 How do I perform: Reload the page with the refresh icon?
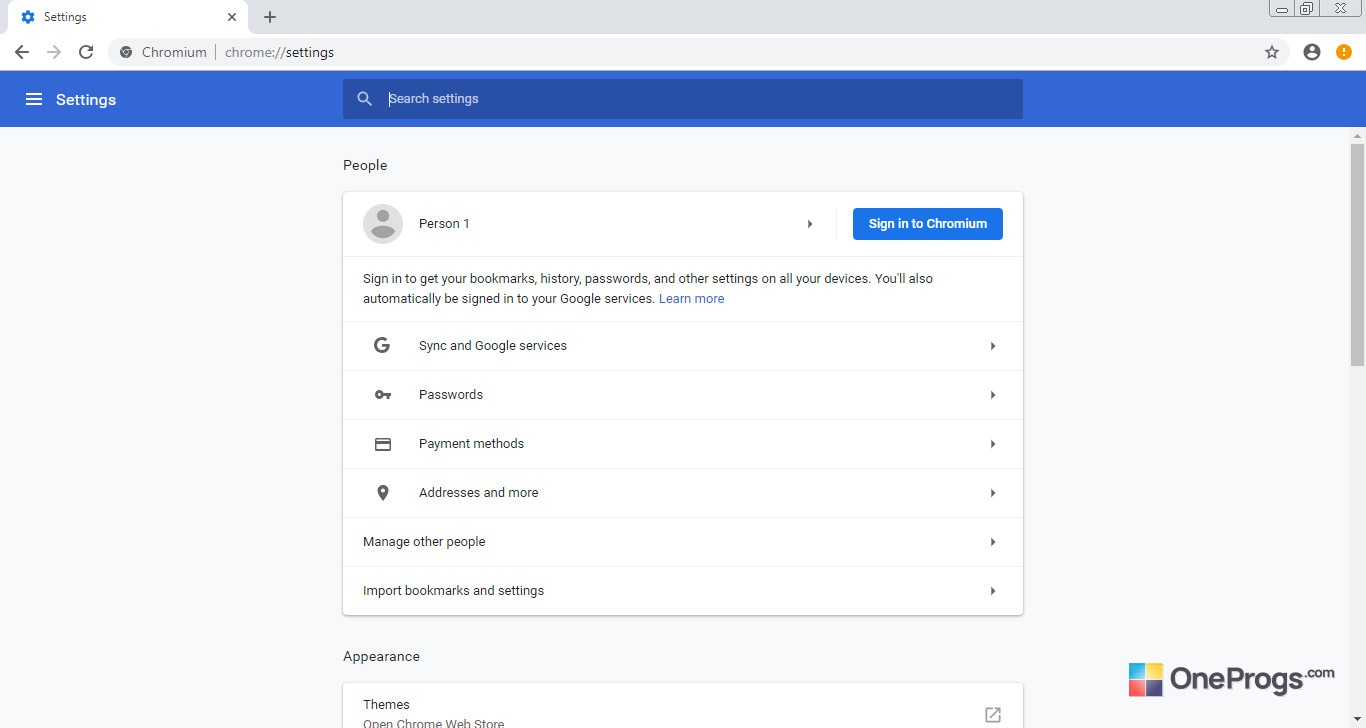point(86,52)
